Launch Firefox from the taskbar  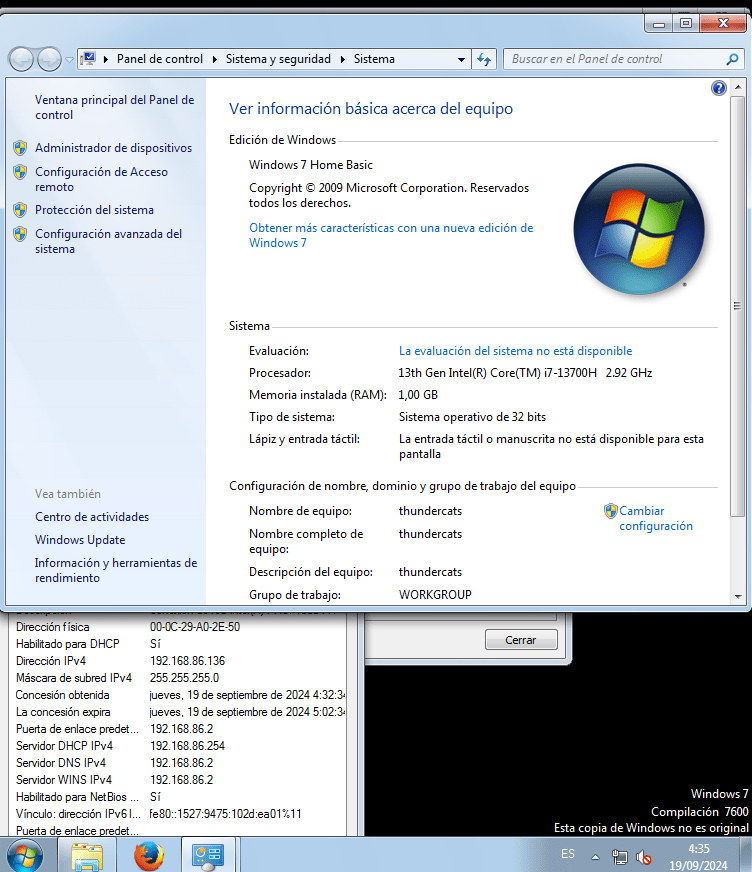149,856
